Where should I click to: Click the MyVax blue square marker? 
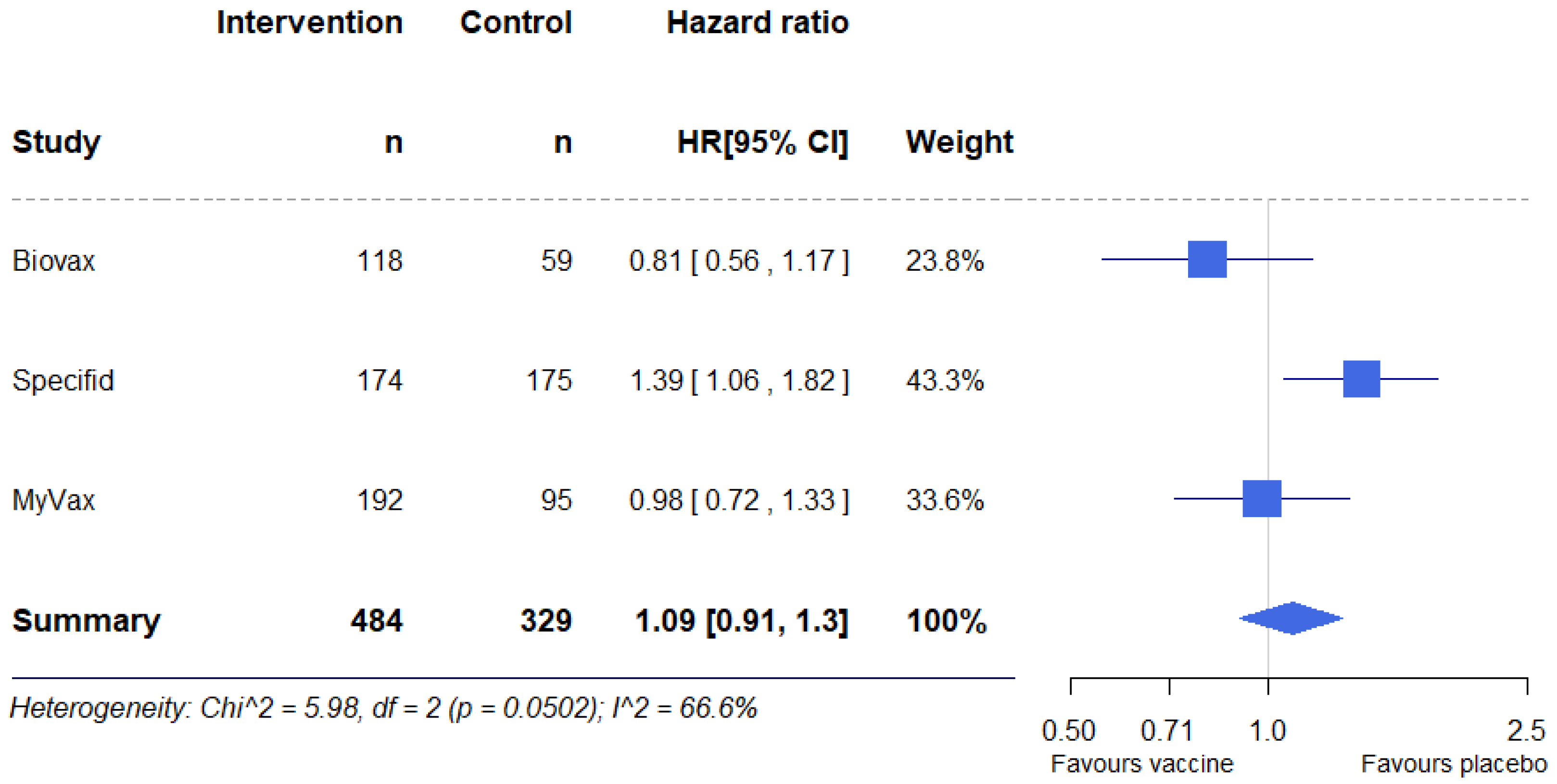(x=1262, y=499)
